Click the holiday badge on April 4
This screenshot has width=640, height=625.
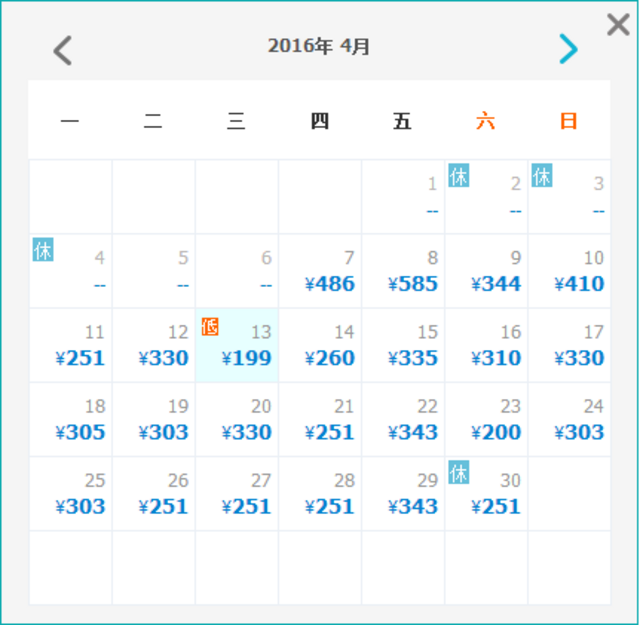pyautogui.click(x=43, y=250)
